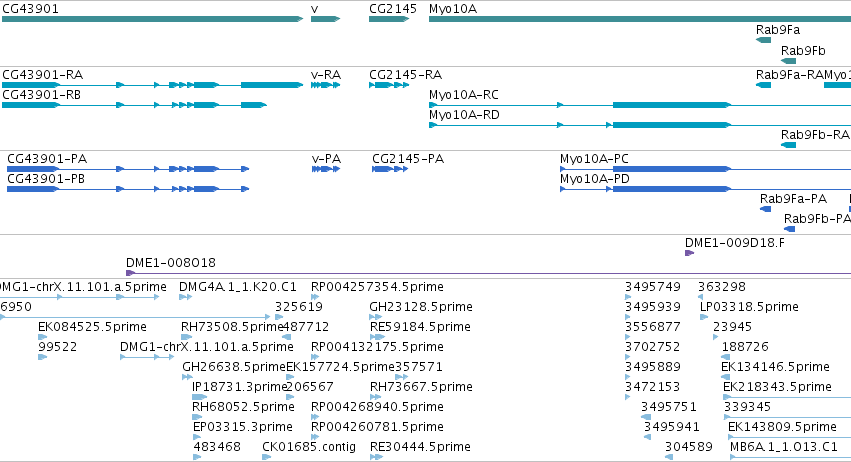Select EST label 188726
Screen dimensions: 851x462
pyautogui.click(x=745, y=347)
